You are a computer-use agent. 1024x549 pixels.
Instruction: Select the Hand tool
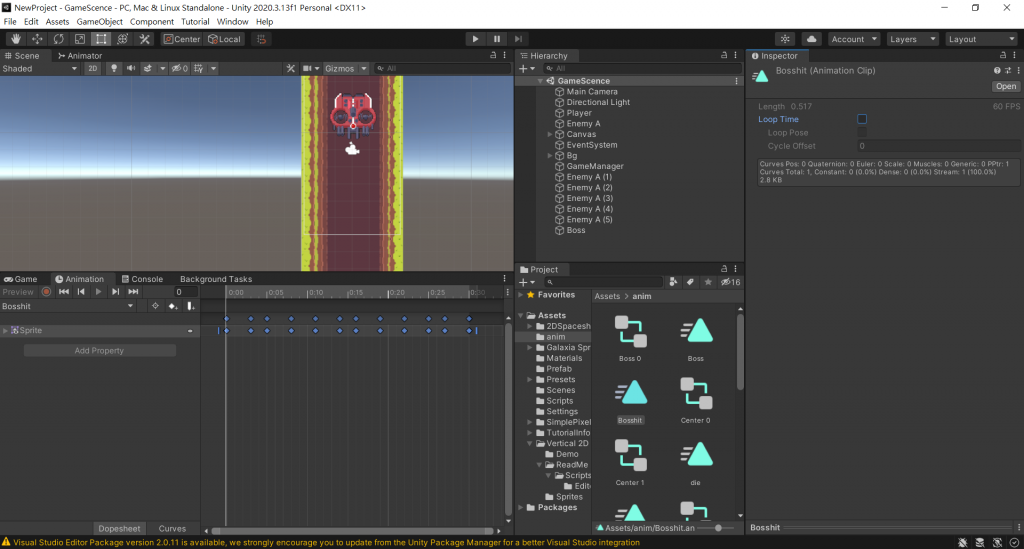click(x=16, y=39)
